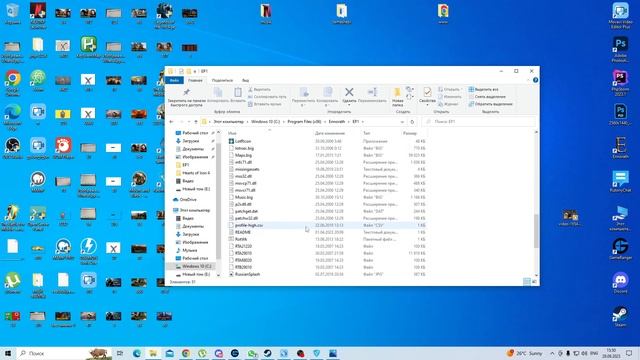Click Copy path (Скопировать путь)
Screen dimensions: 640x360
click(x=267, y=97)
